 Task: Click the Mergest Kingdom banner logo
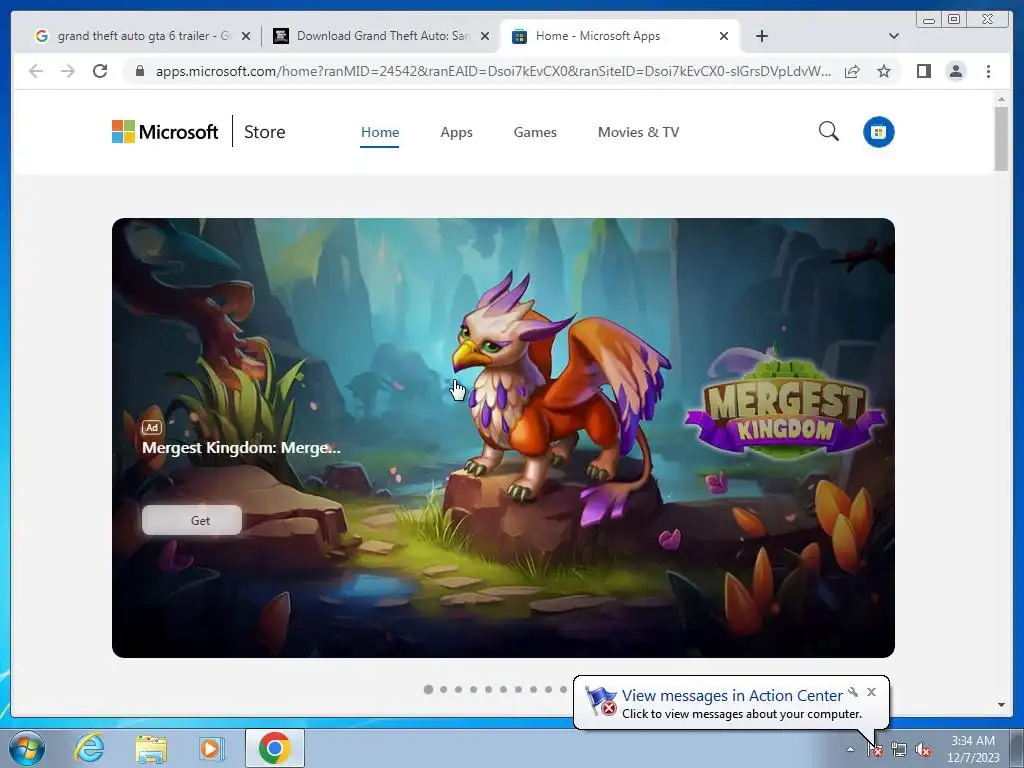pyautogui.click(x=785, y=404)
